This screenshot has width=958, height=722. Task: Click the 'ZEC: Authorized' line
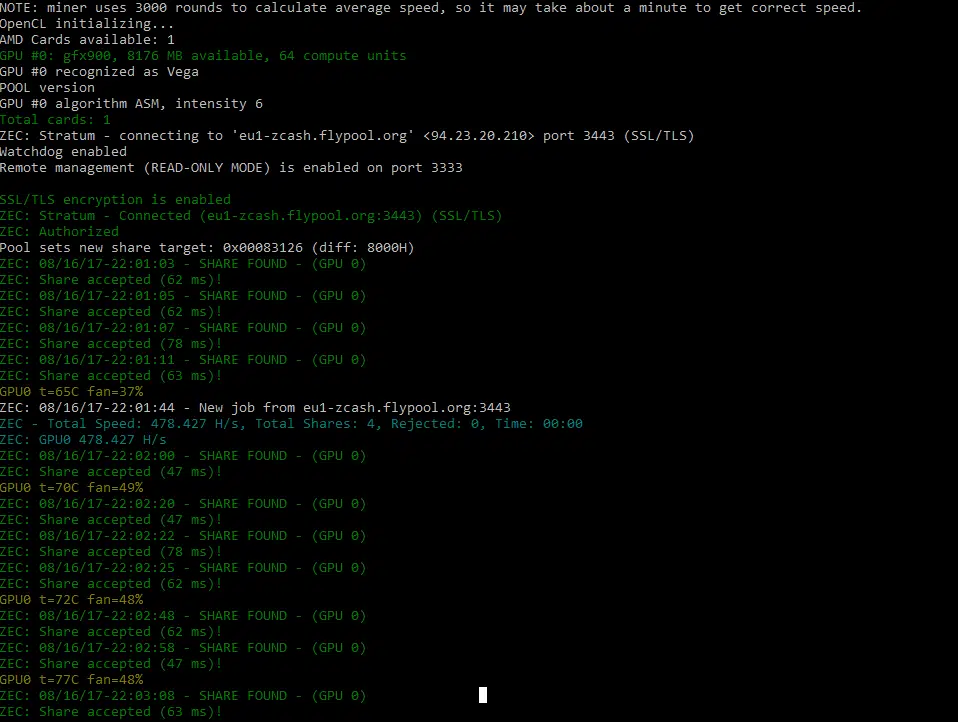pyautogui.click(x=59, y=232)
